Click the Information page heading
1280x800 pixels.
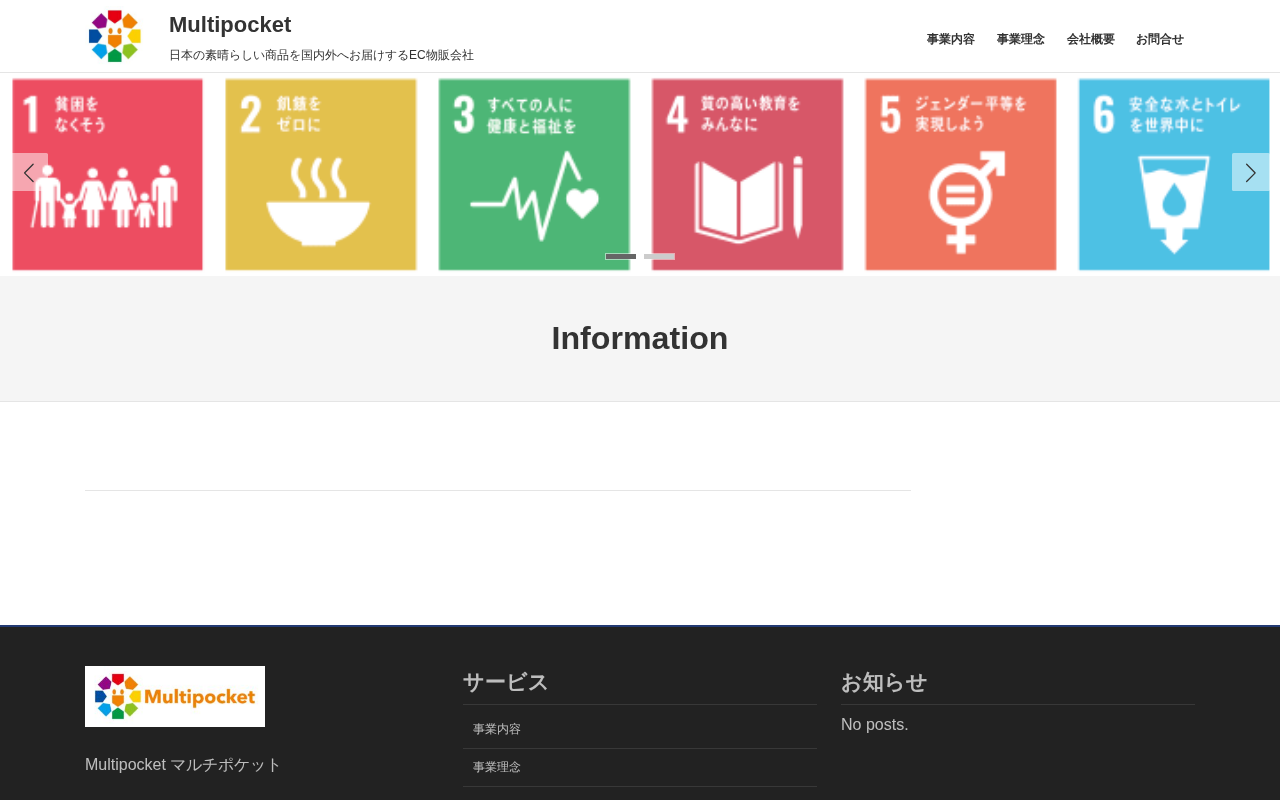click(x=640, y=338)
